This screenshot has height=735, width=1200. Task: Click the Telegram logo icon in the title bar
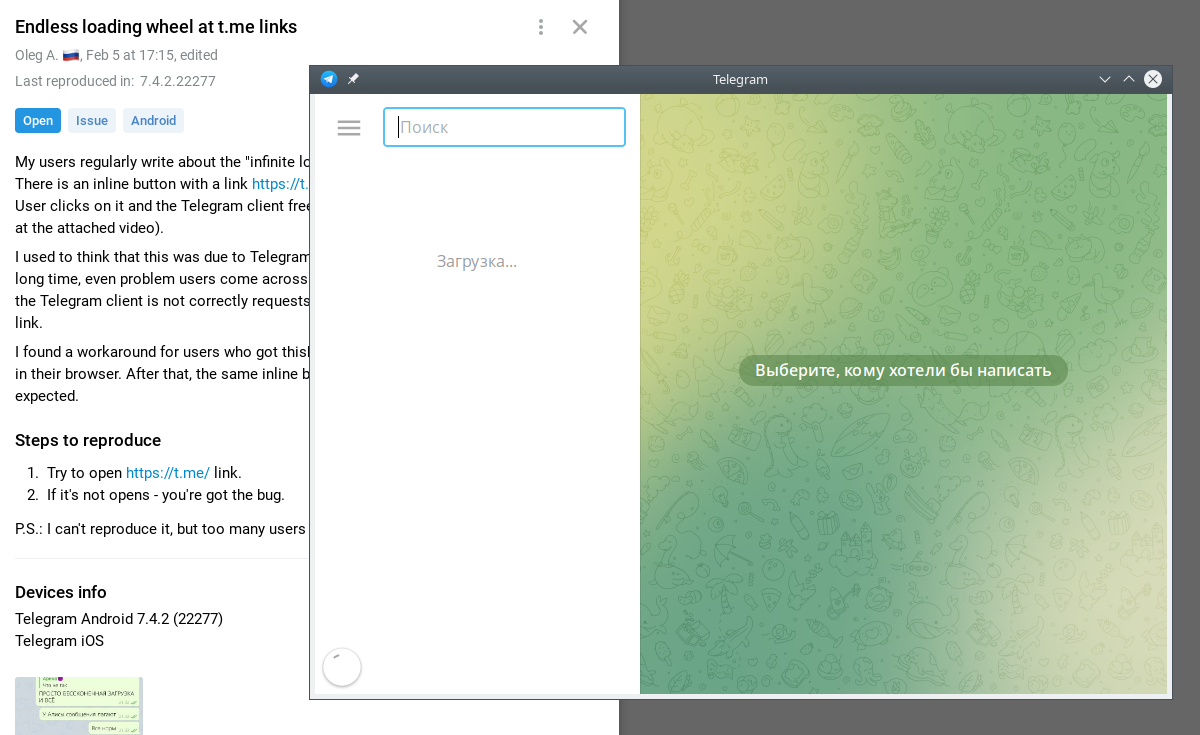point(329,79)
